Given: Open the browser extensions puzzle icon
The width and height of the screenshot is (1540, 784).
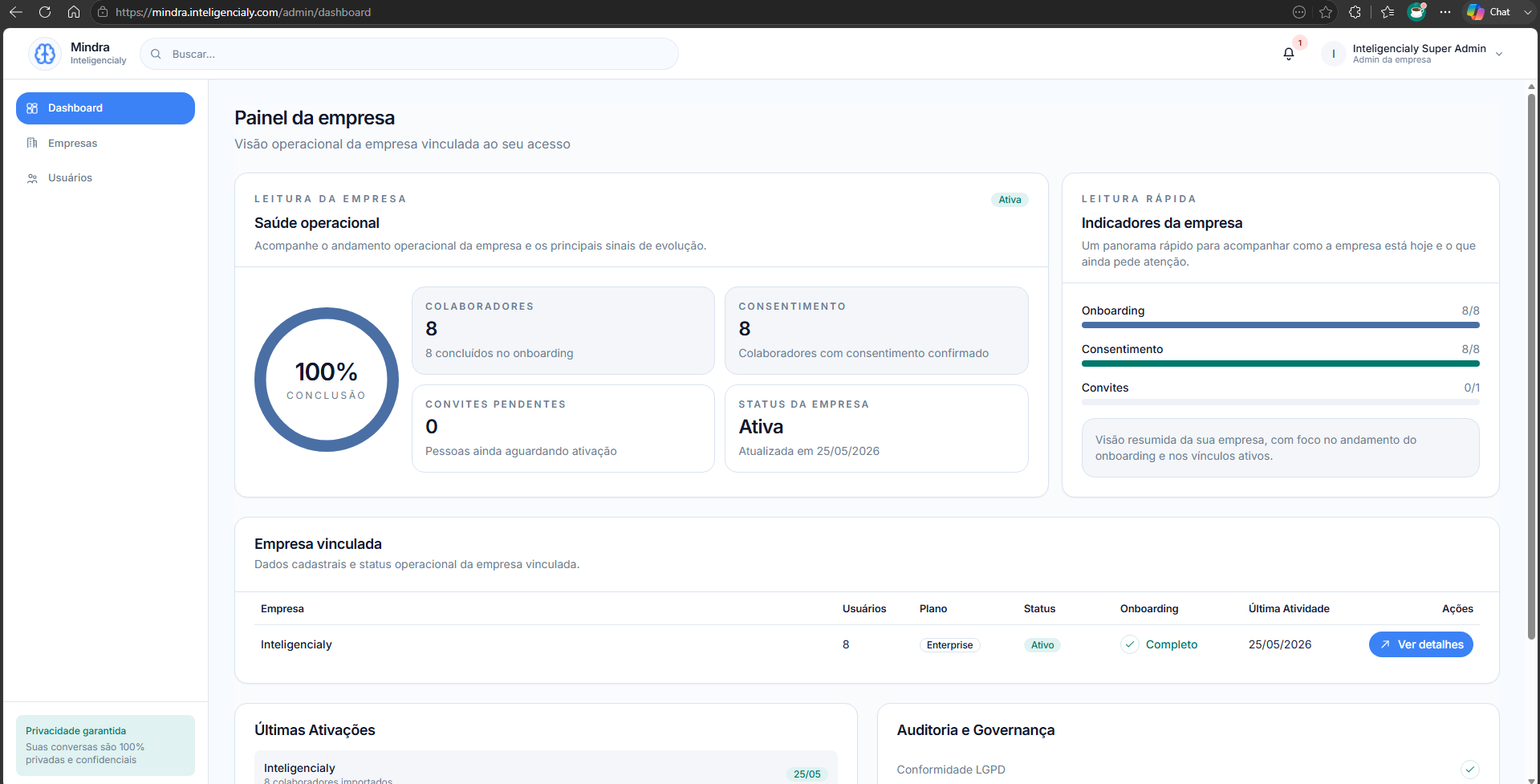Looking at the screenshot, I should point(1355,12).
